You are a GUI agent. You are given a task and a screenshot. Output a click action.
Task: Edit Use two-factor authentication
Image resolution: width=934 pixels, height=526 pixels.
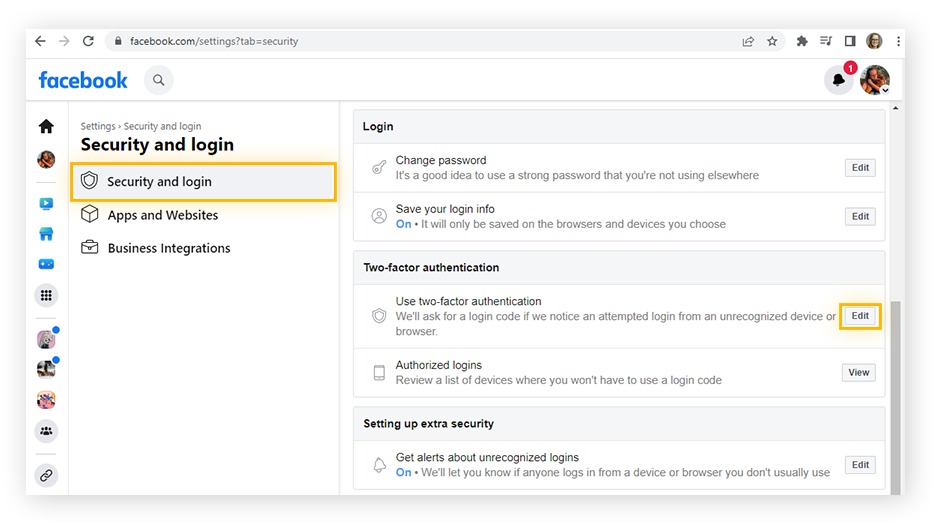tap(860, 316)
